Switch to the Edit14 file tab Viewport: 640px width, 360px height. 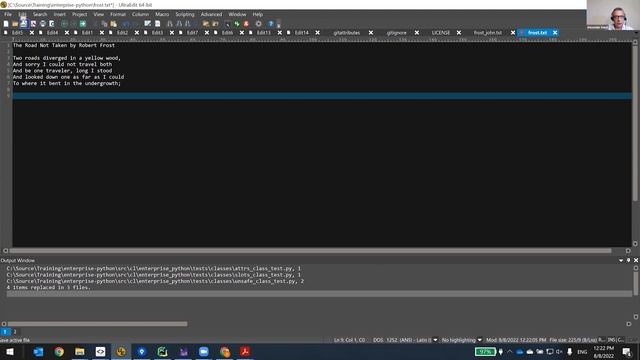(x=302, y=33)
